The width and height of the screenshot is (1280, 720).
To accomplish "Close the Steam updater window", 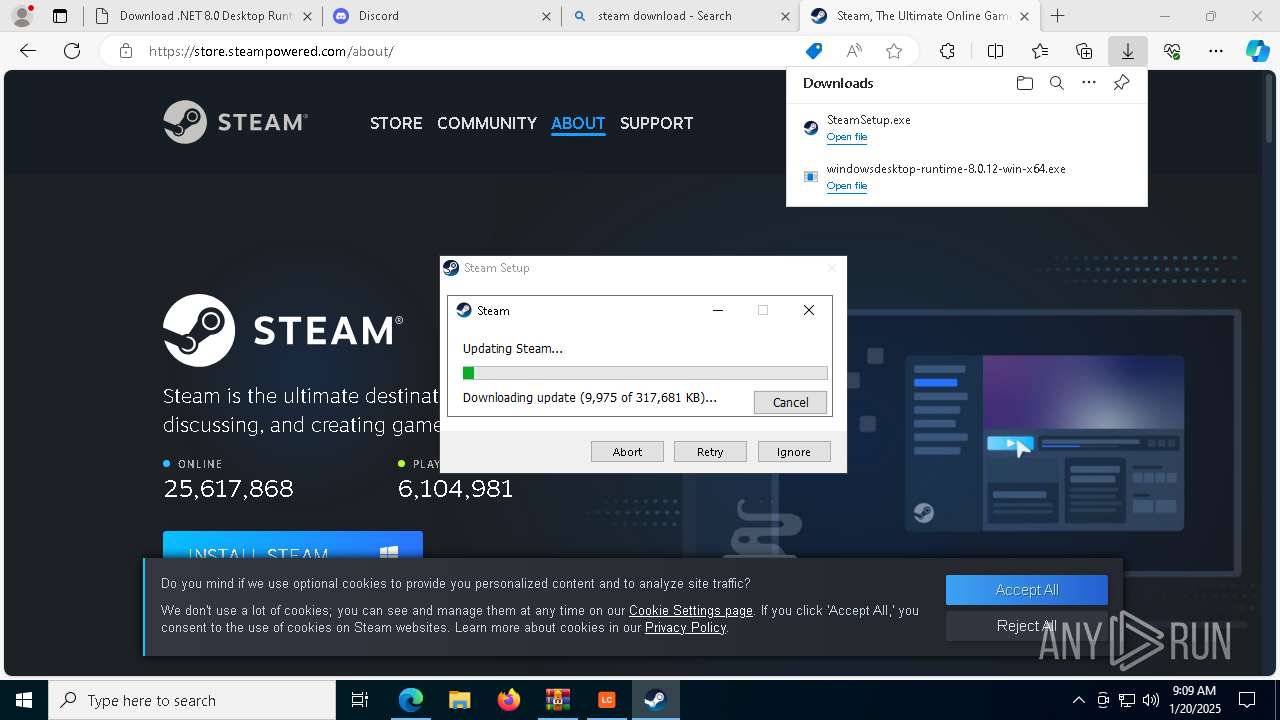I will click(x=809, y=310).
